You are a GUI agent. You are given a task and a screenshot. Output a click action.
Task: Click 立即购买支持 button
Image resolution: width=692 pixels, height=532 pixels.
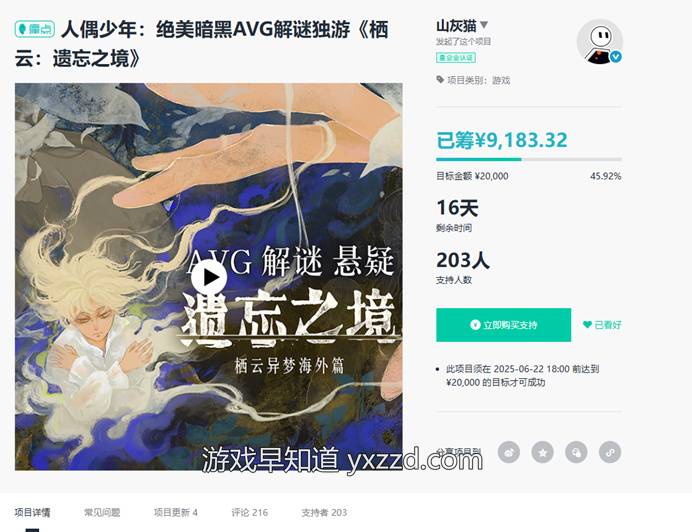click(504, 325)
